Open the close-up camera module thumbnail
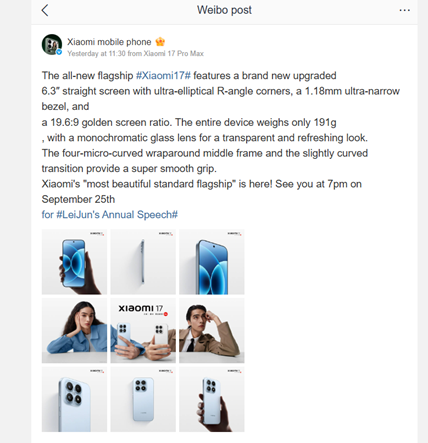The height and width of the screenshot is (443, 428). coord(74,399)
